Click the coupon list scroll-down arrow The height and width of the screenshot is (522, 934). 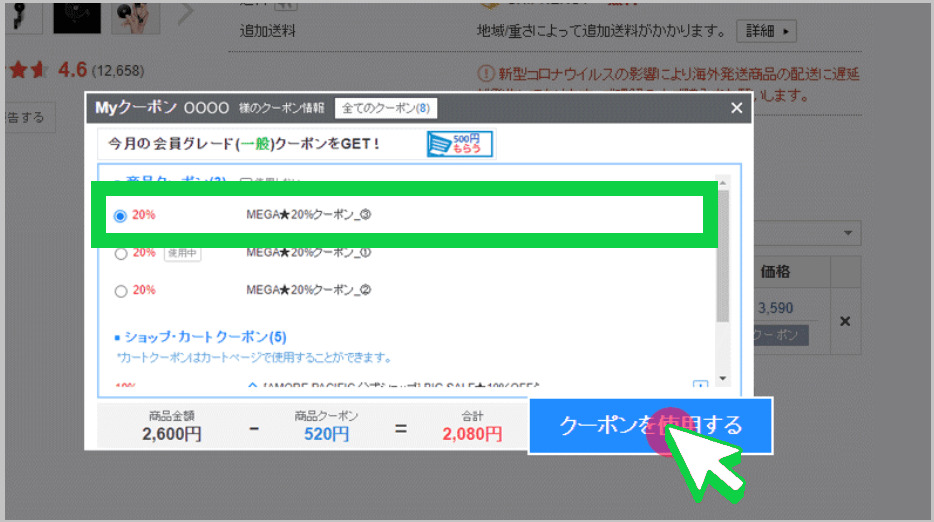723,378
